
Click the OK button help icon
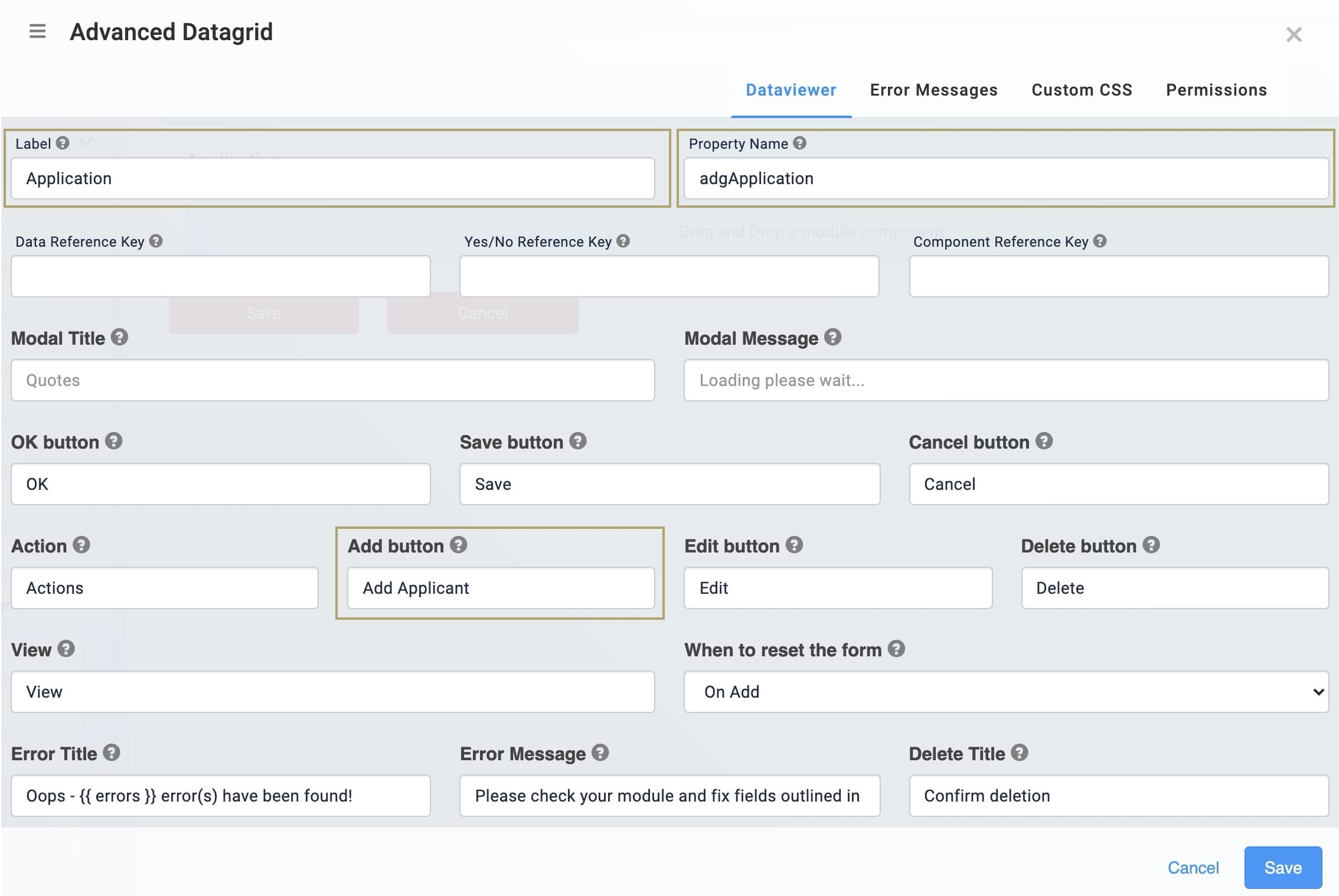click(113, 441)
